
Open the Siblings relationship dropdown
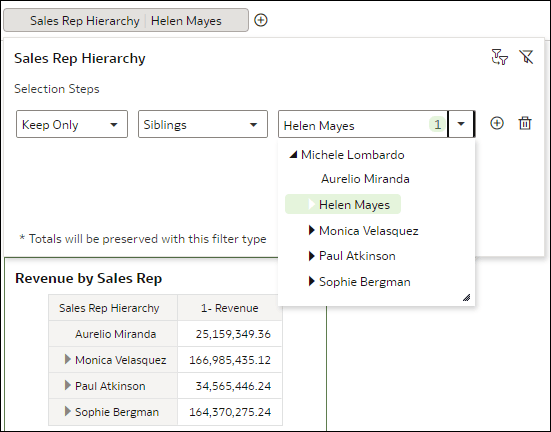point(203,124)
